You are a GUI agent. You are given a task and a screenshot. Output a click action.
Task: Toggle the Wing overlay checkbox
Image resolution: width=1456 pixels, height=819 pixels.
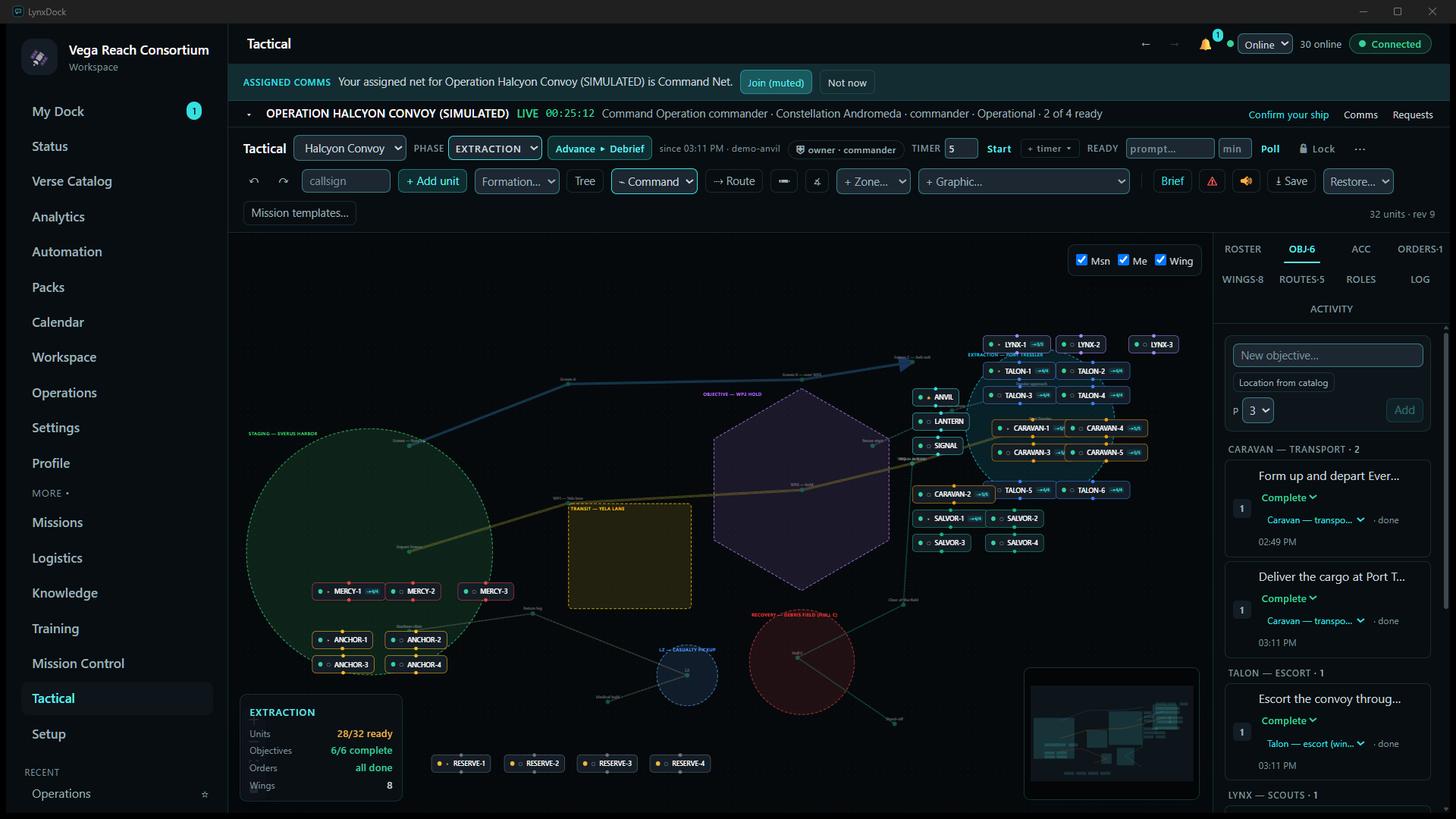click(x=1160, y=260)
